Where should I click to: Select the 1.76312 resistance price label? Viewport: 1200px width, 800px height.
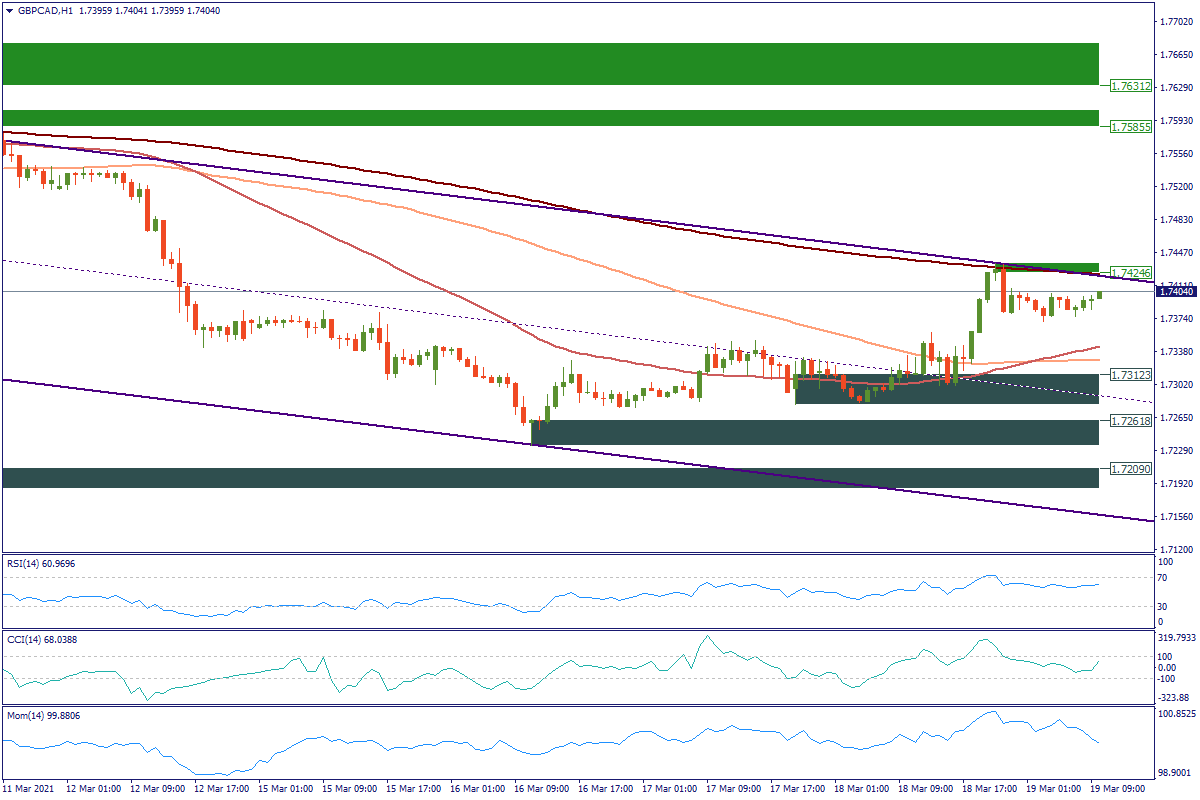pos(1130,86)
